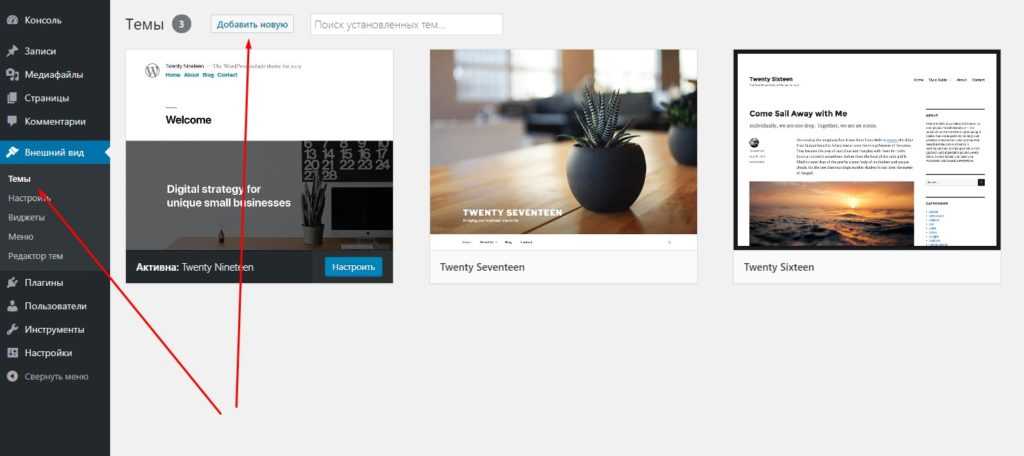This screenshot has width=1024, height=456.
Task: Focus the Поиск установленных тем search field
Action: [x=407, y=25]
